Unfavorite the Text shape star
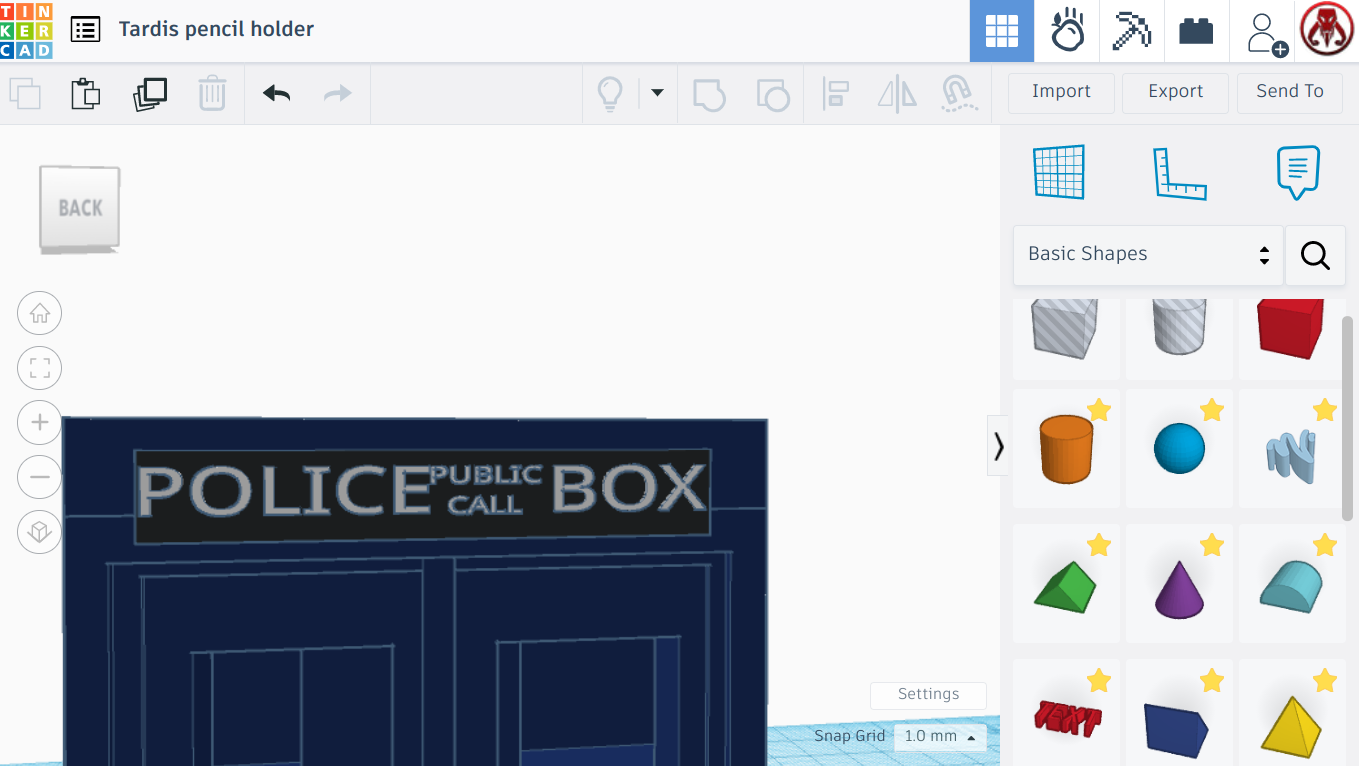 [1099, 681]
